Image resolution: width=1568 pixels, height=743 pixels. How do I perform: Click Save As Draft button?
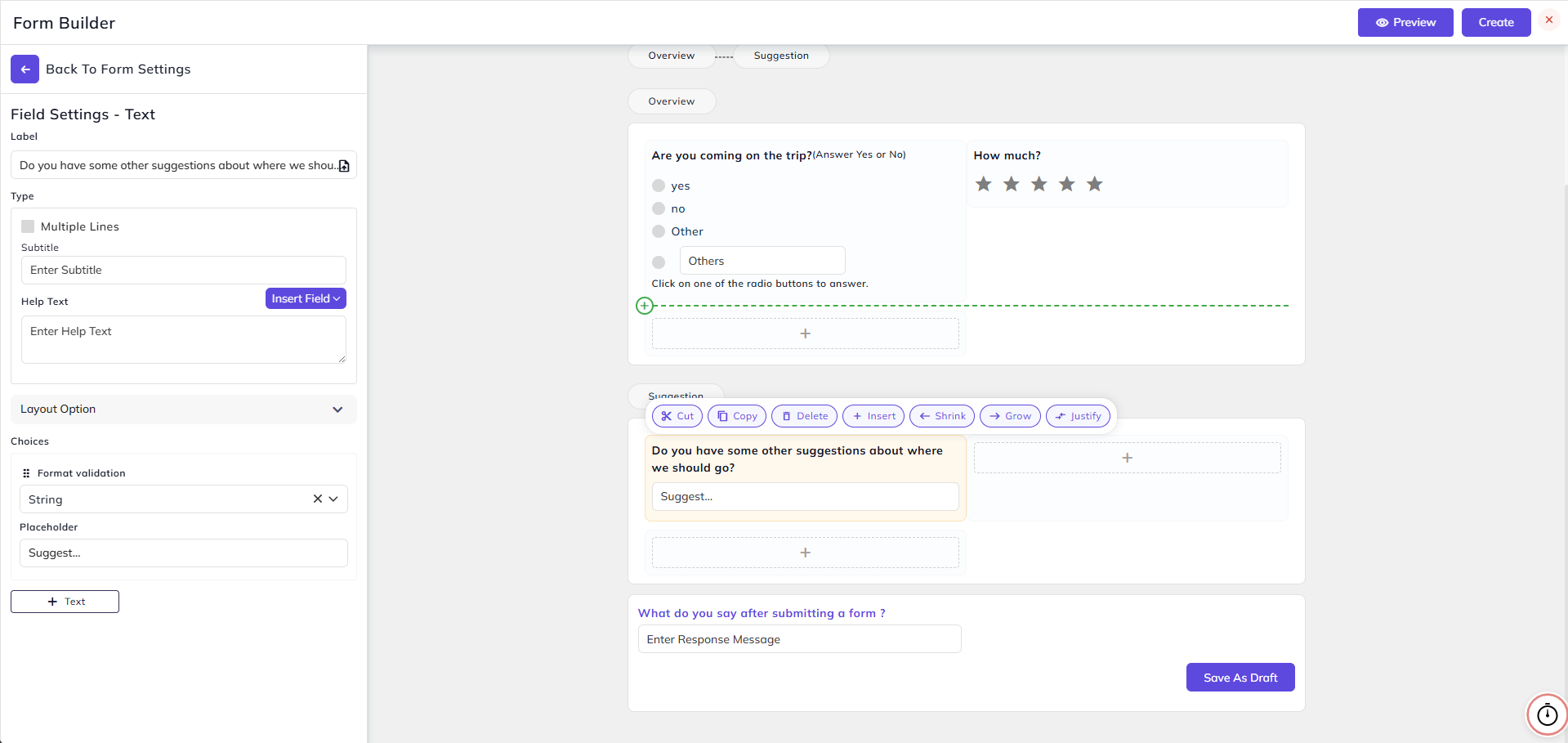click(1240, 678)
